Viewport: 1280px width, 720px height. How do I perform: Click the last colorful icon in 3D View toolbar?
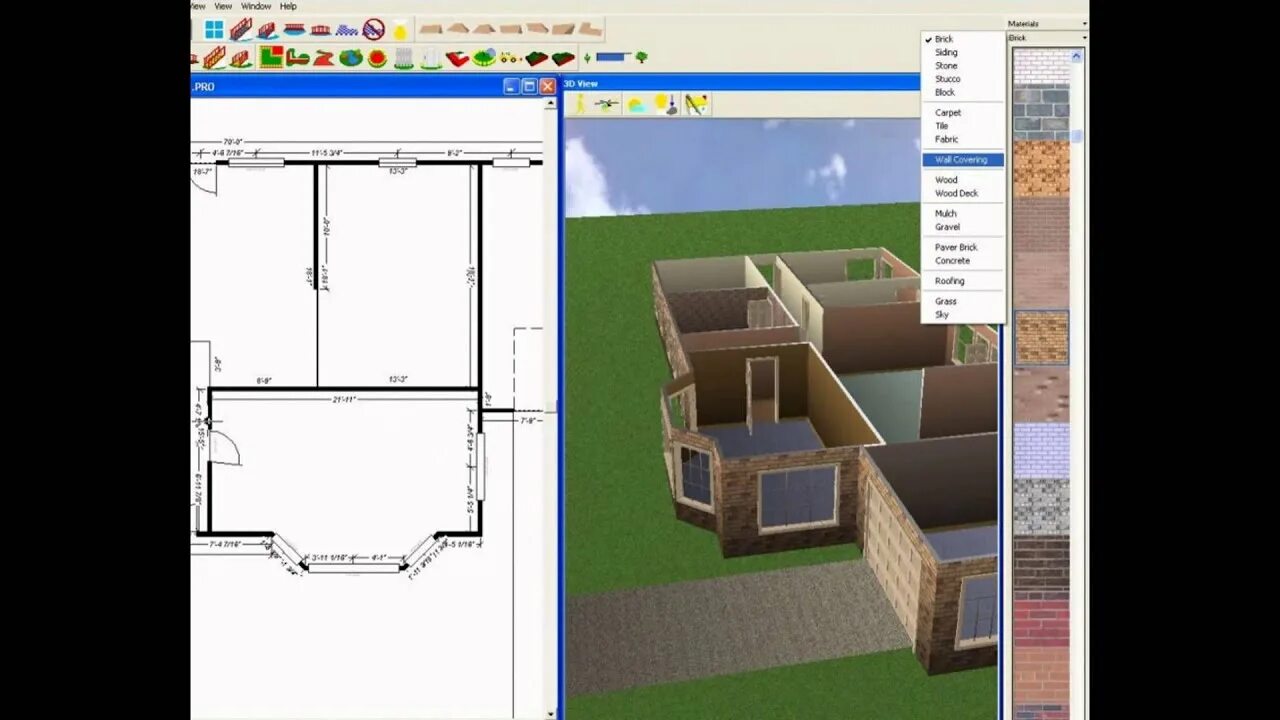tap(697, 104)
